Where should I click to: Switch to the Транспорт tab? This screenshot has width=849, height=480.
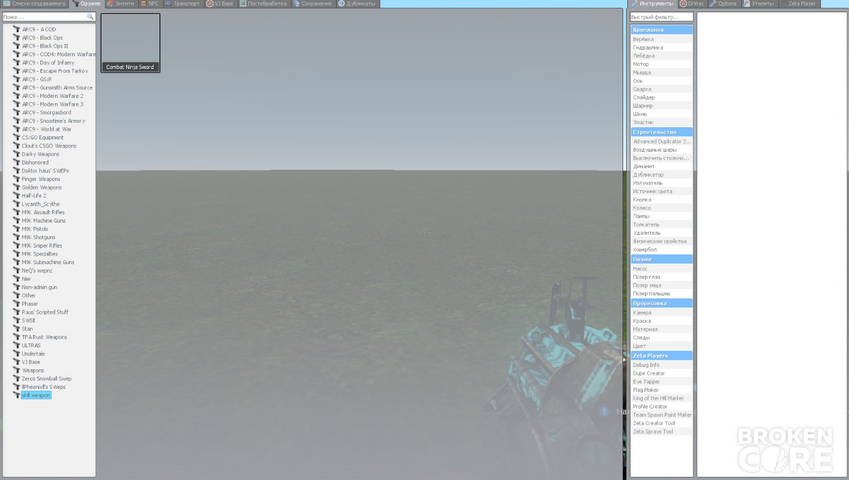(182, 4)
